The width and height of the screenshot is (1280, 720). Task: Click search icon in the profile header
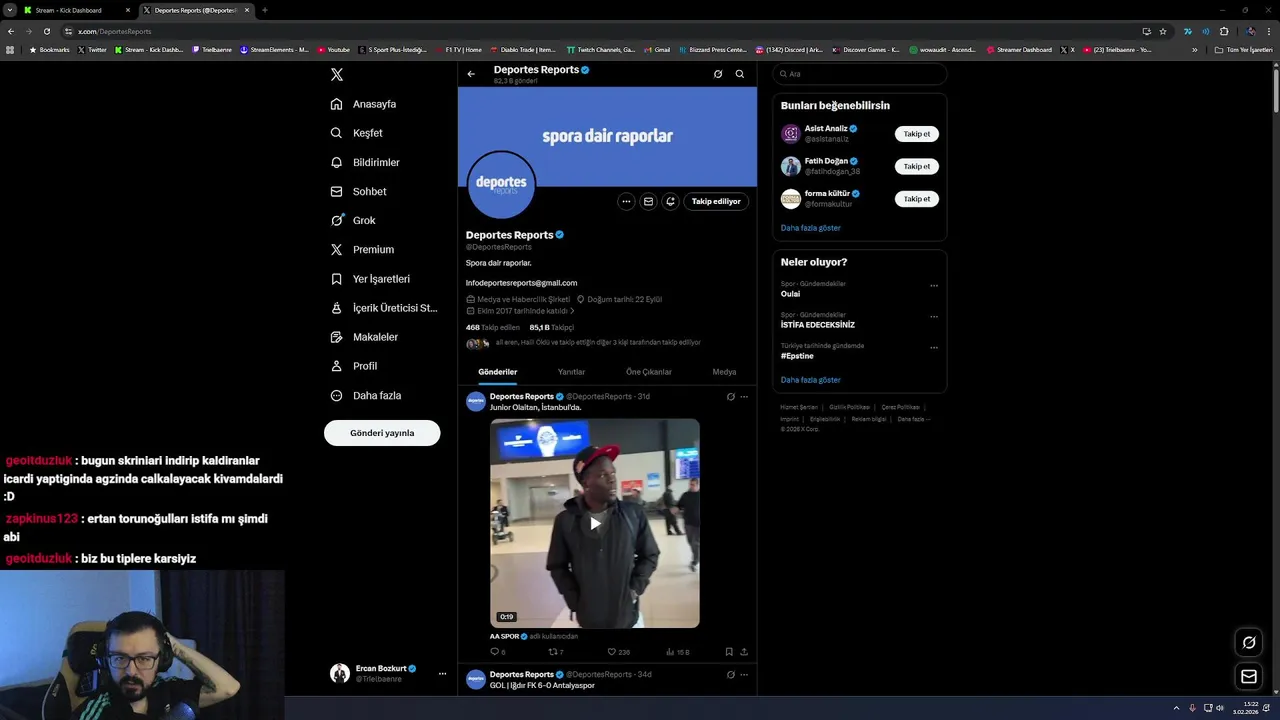(740, 74)
